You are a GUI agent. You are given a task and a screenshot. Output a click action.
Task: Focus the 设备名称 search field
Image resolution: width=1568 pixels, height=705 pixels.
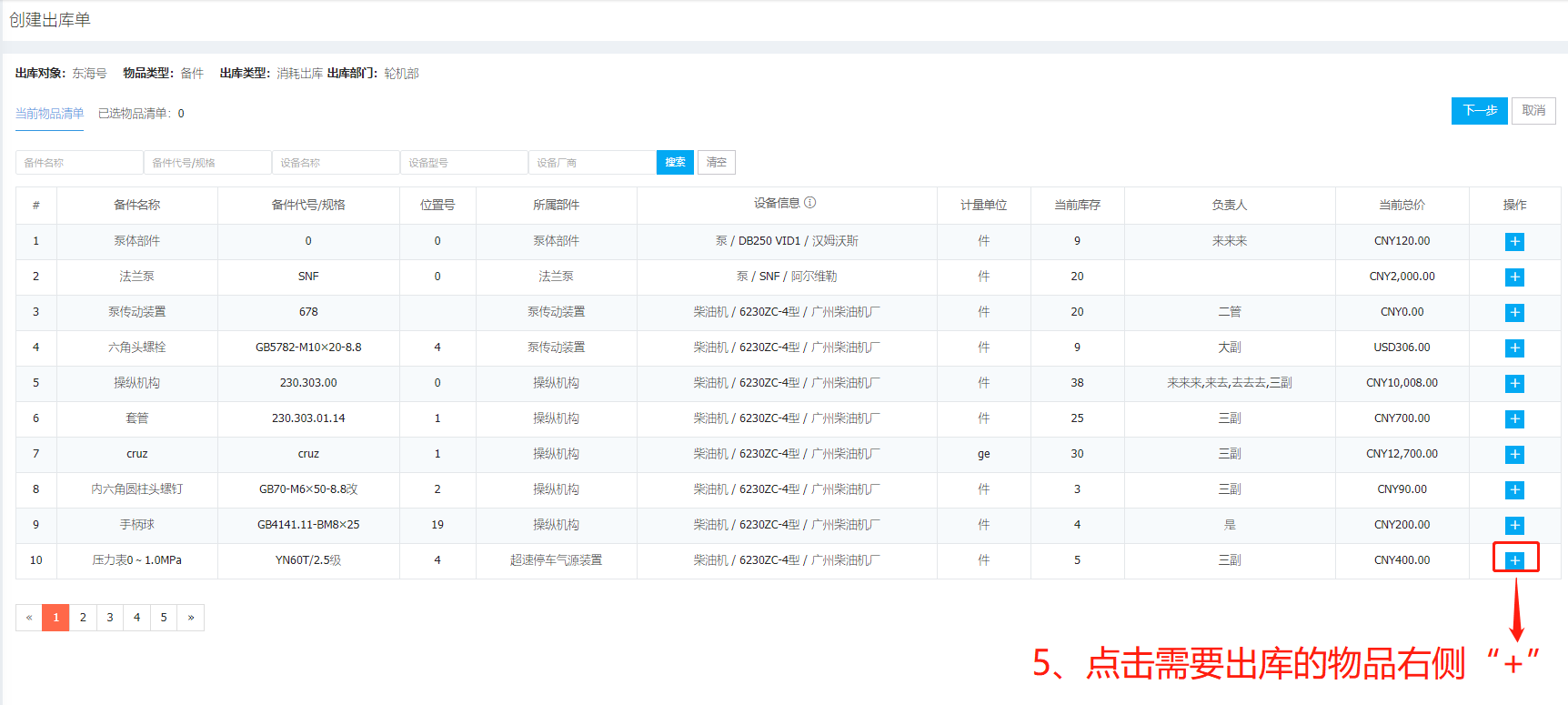(x=336, y=162)
